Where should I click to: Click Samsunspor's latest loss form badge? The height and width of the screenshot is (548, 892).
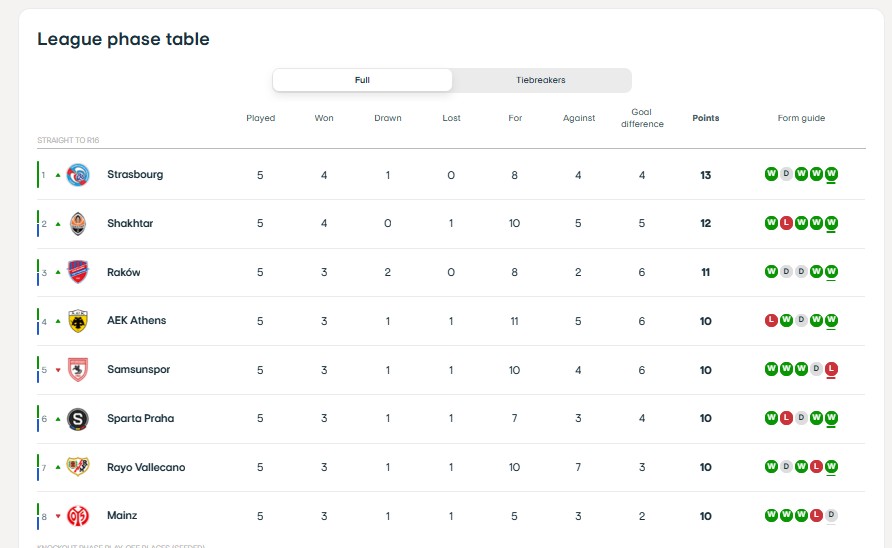831,369
